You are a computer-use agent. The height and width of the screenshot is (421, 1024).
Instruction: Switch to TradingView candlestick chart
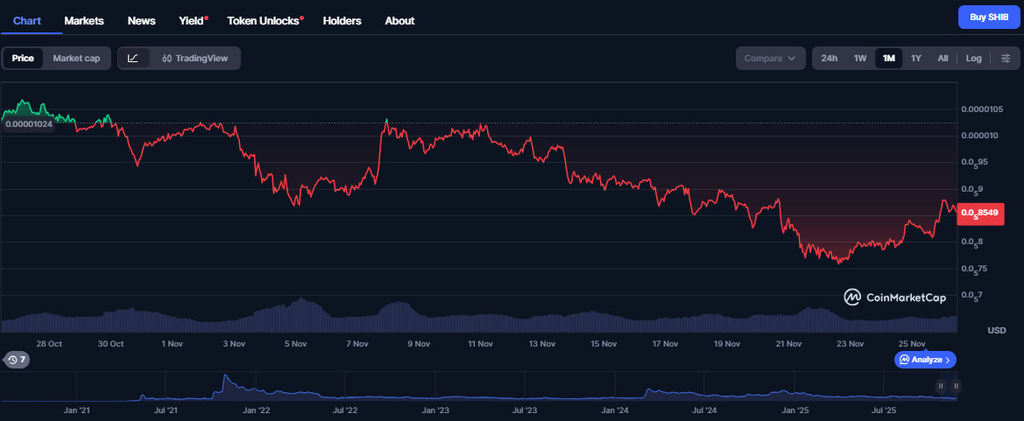tap(195, 58)
